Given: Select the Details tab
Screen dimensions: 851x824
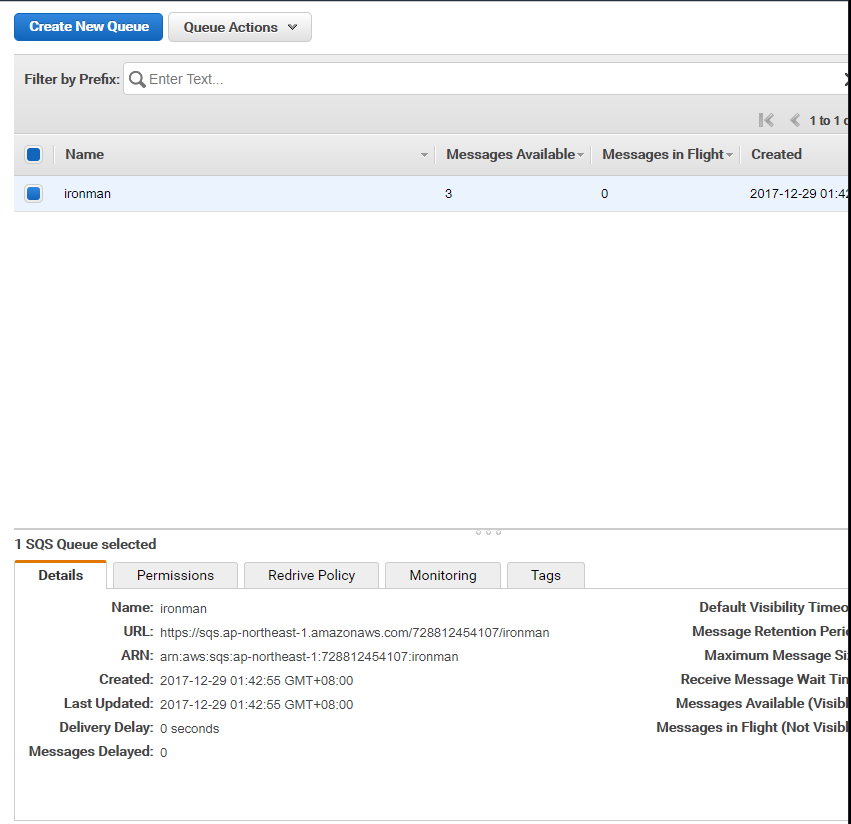Looking at the screenshot, I should coord(60,575).
